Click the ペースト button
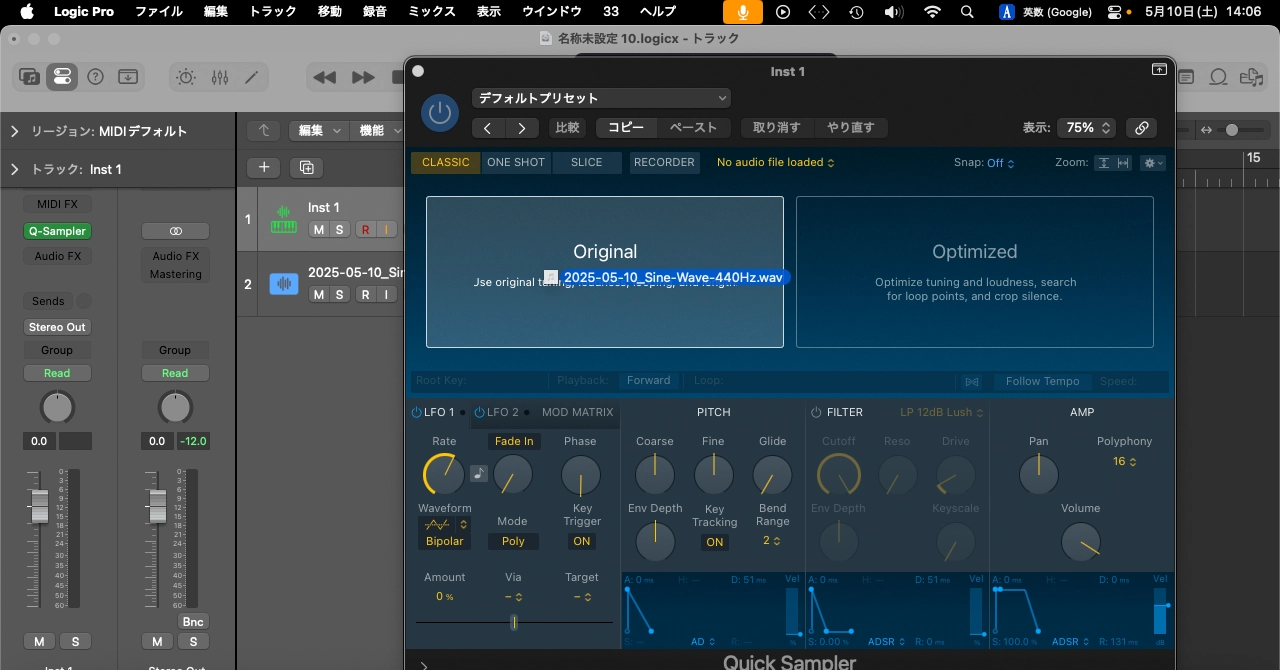This screenshot has width=1280, height=670. click(x=693, y=128)
